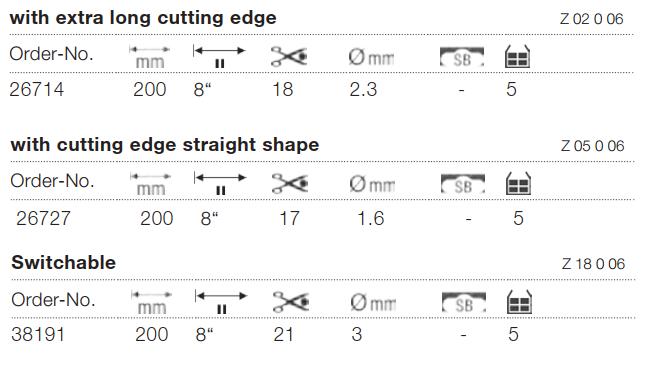Viewport: 660px width, 368px height.
Task: Click the scissors icon in the first table
Action: click(x=289, y=56)
